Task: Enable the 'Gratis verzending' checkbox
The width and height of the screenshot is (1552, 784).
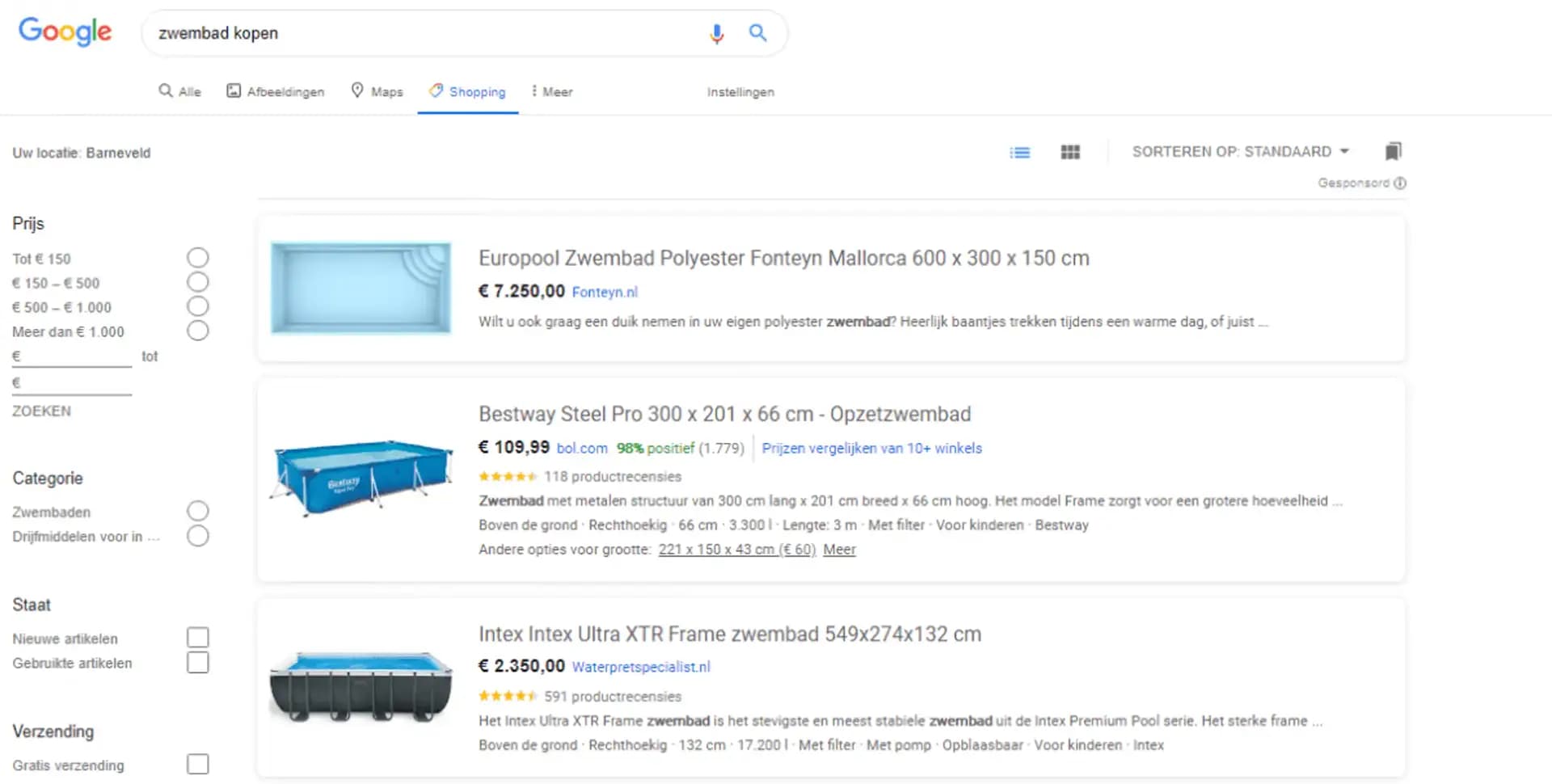Action: pos(197,765)
